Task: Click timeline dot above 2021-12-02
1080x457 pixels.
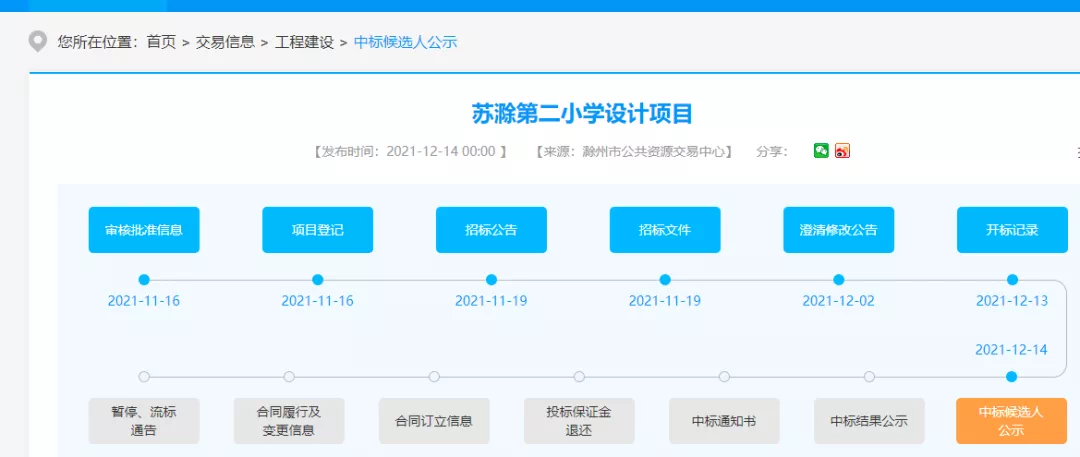Action: click(838, 280)
